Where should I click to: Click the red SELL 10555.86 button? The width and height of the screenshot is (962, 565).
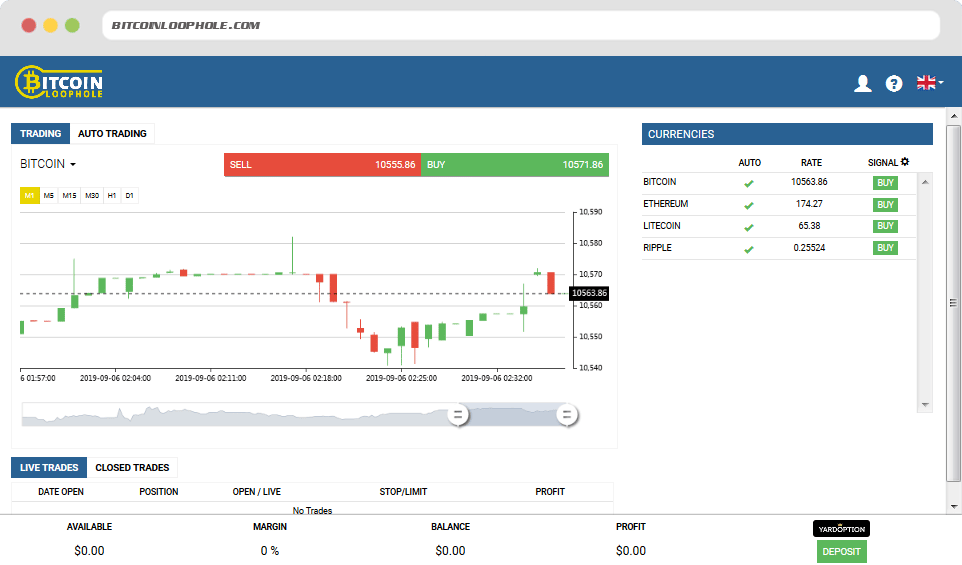click(x=323, y=164)
